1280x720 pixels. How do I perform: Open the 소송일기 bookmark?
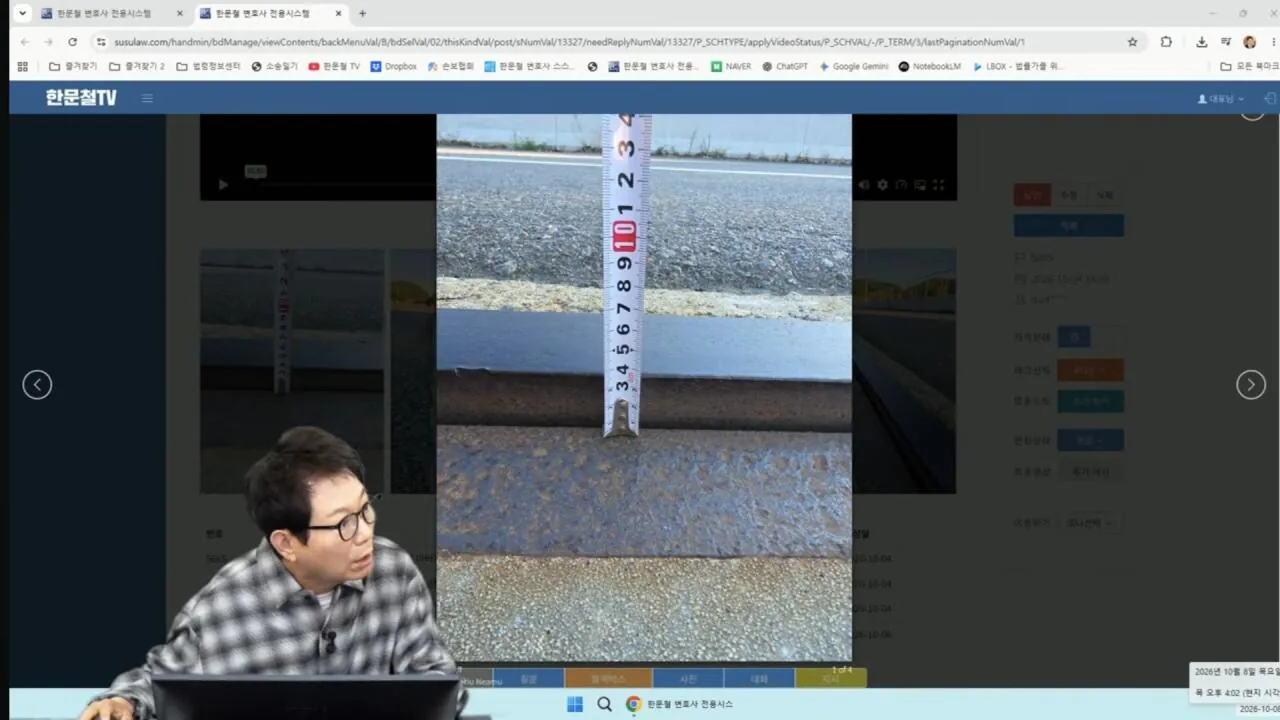[x=274, y=66]
